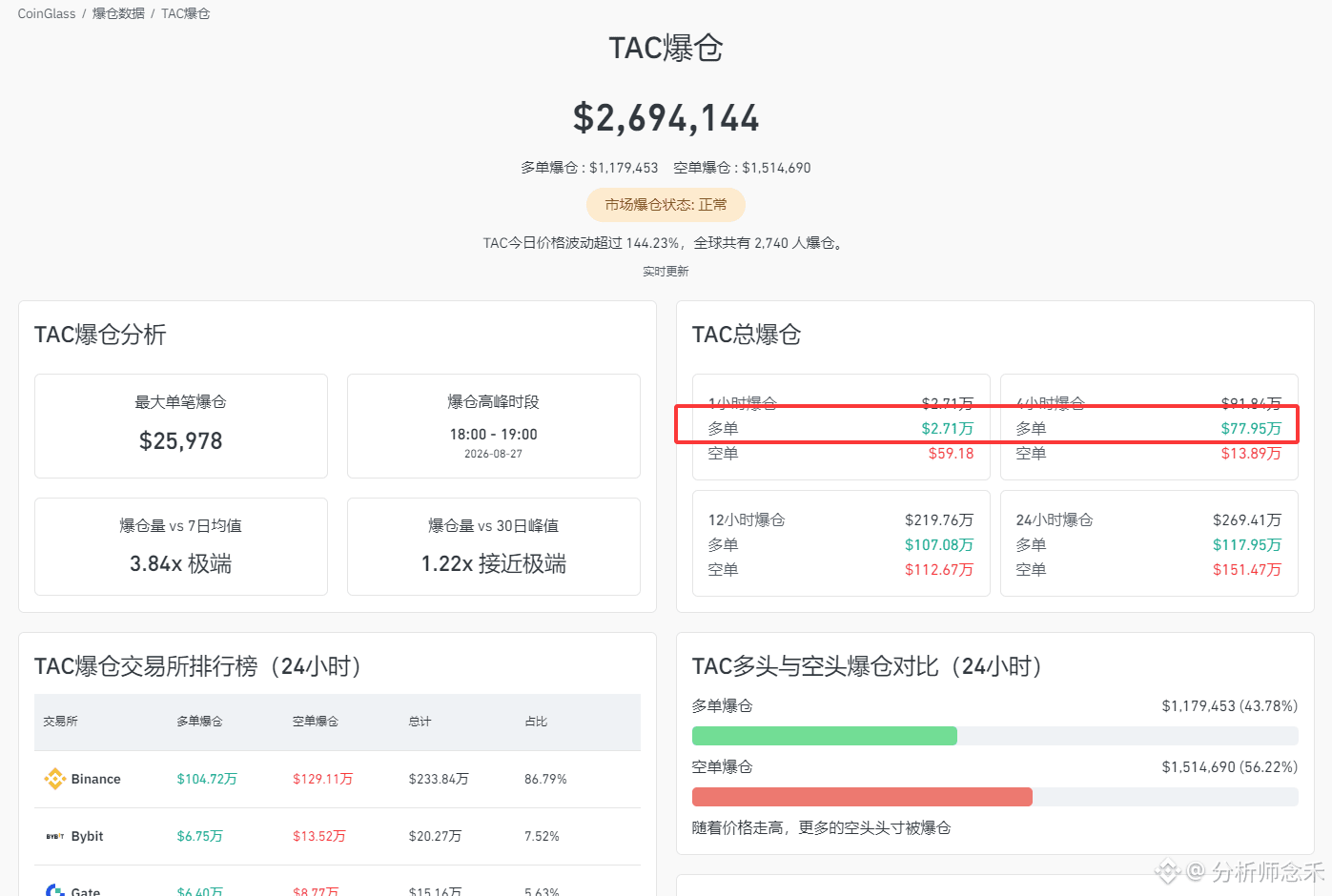The height and width of the screenshot is (896, 1332).
Task: Select the TAC爆仓 breadcrumb item
Action: pyautogui.click(x=186, y=13)
